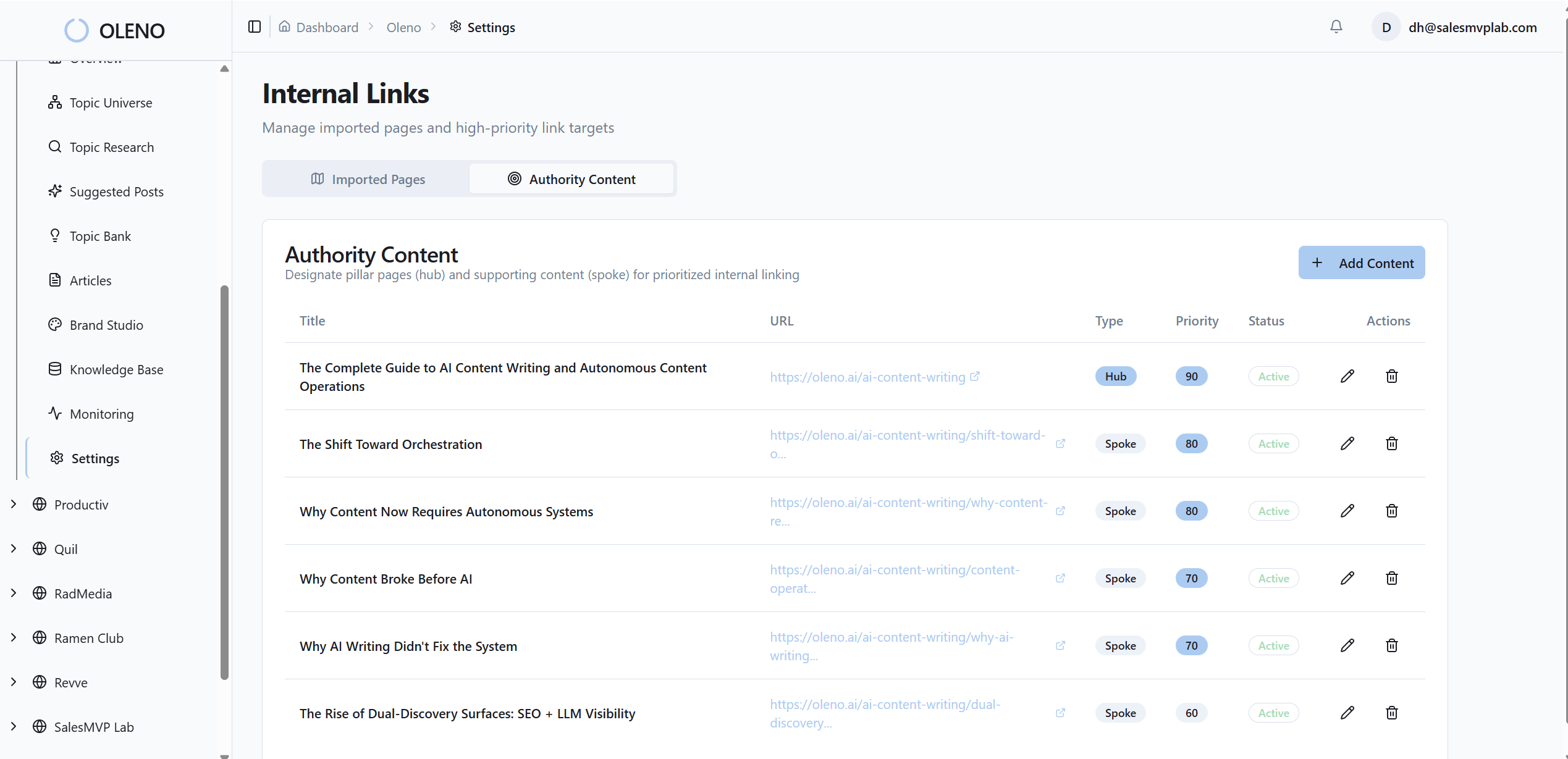Screen dimensions: 1568x759
Task: Open the Topic Universe section
Action: [111, 103]
